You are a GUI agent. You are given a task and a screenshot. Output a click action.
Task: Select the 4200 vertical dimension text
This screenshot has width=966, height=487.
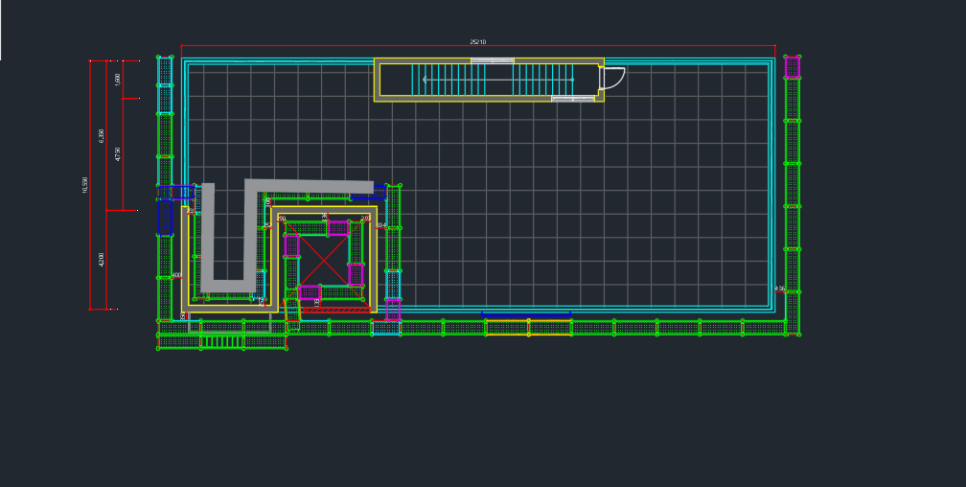click(102, 260)
